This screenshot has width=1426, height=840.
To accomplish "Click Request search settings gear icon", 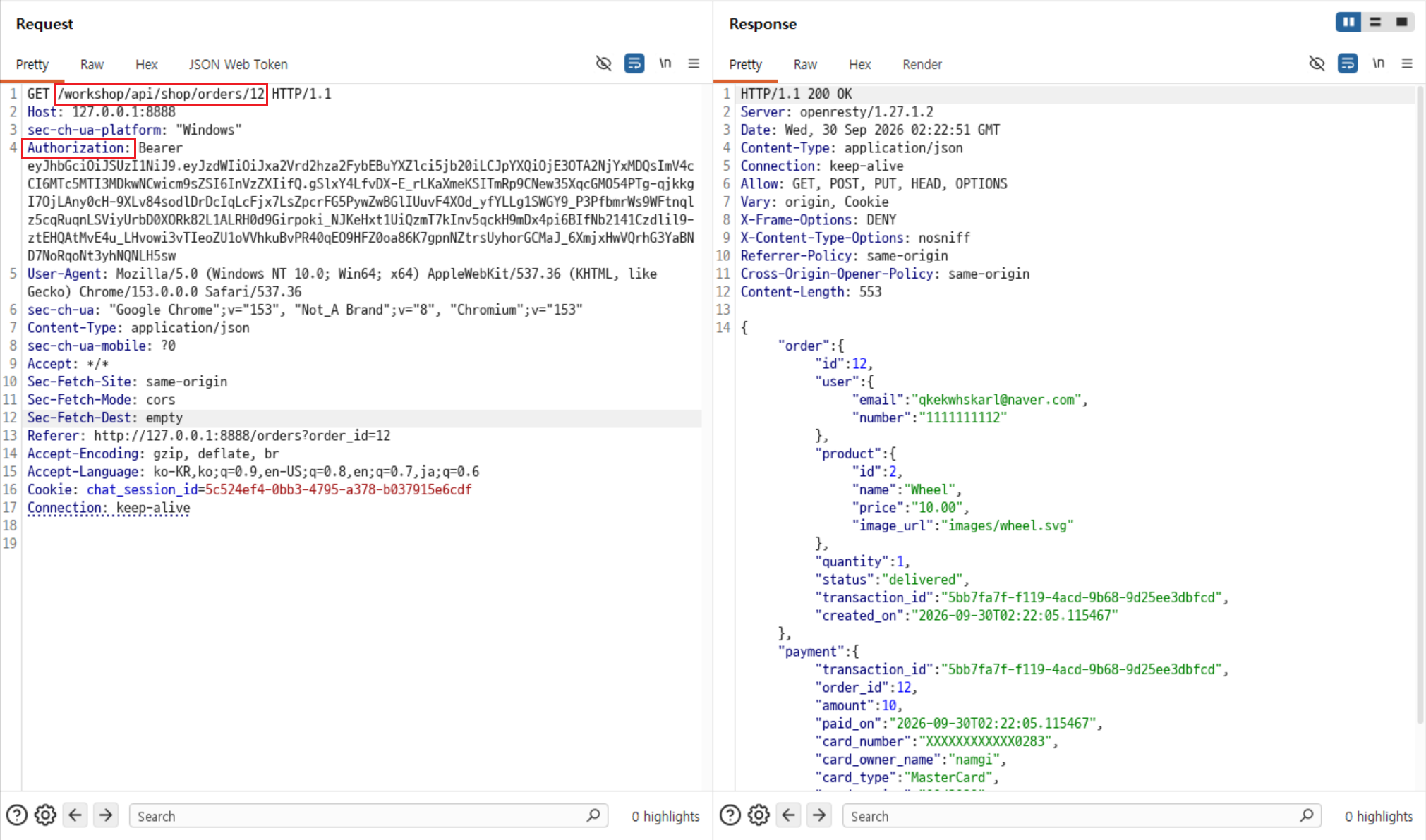I will [45, 815].
